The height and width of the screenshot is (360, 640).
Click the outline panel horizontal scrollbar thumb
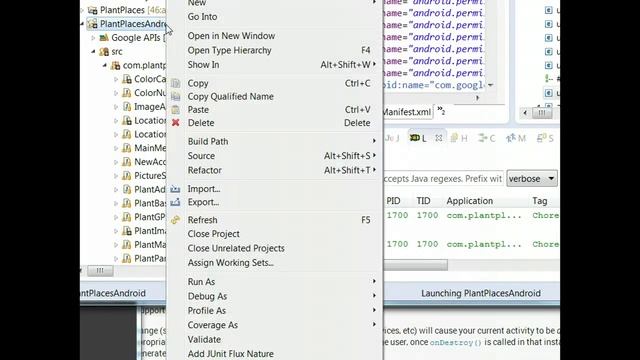coord(542,113)
